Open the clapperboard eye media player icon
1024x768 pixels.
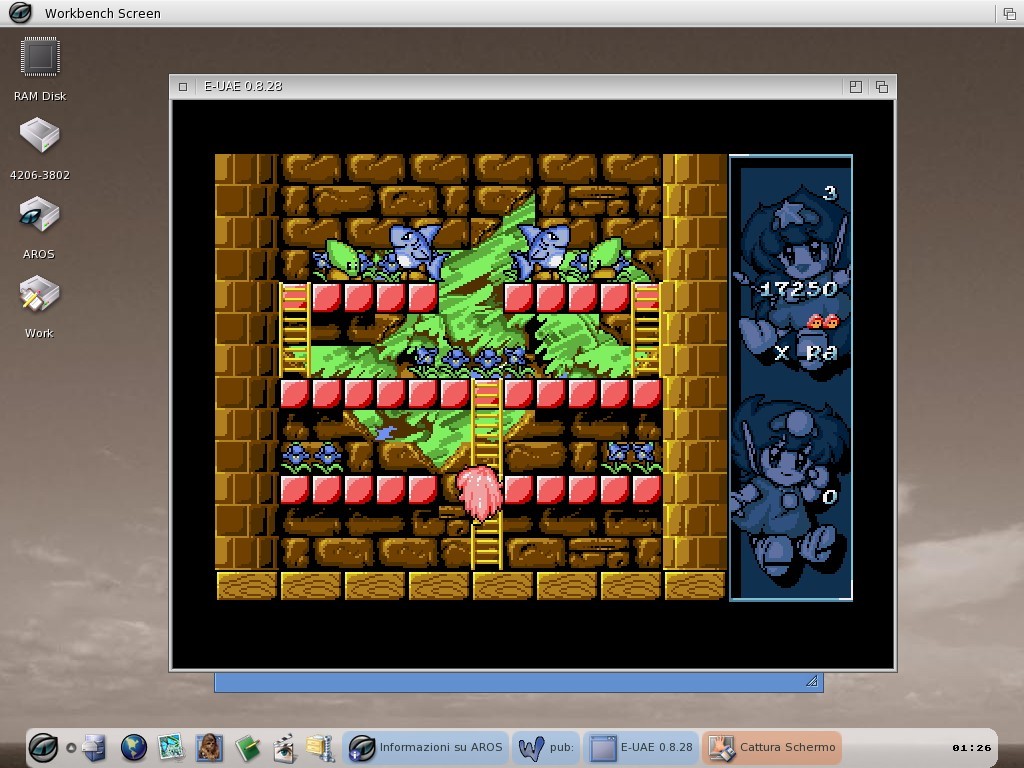click(x=285, y=748)
